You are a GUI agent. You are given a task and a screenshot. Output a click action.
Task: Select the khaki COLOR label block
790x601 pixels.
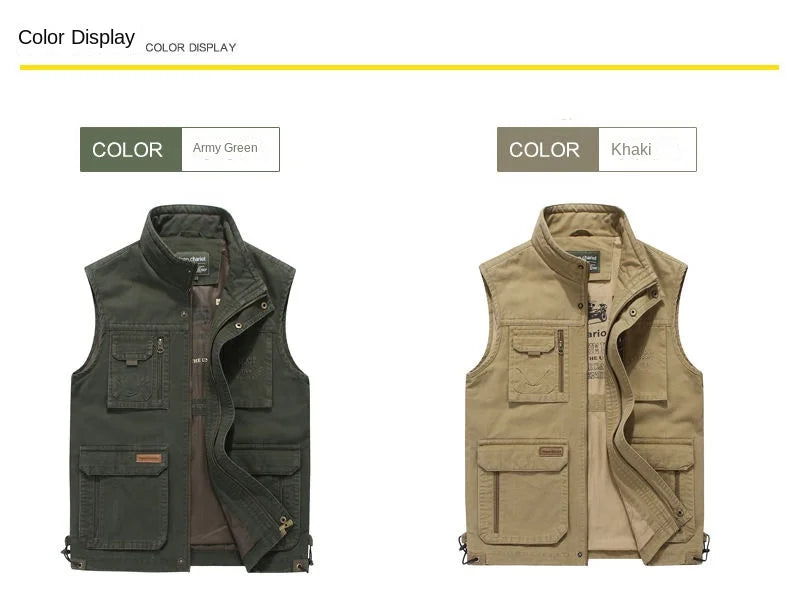548,150
